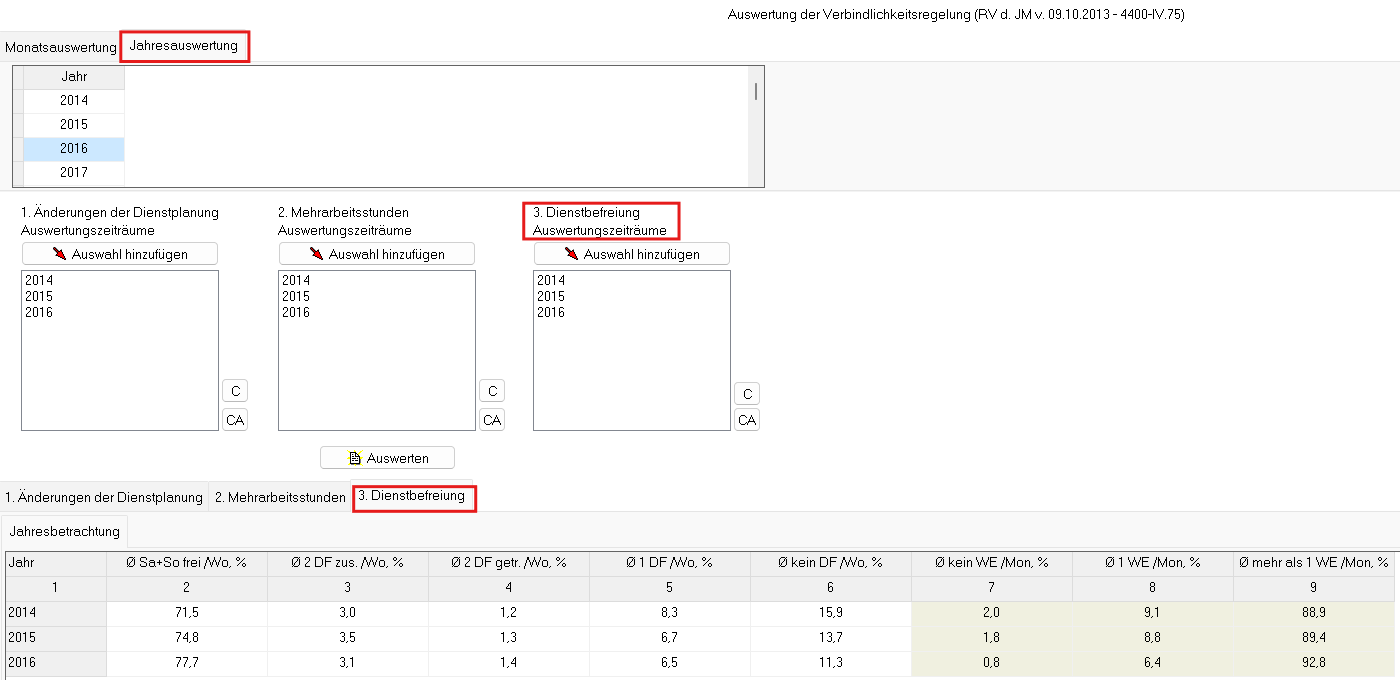Click the year grid's vertical scrollbar
The height and width of the screenshot is (680, 1400).
(x=756, y=126)
